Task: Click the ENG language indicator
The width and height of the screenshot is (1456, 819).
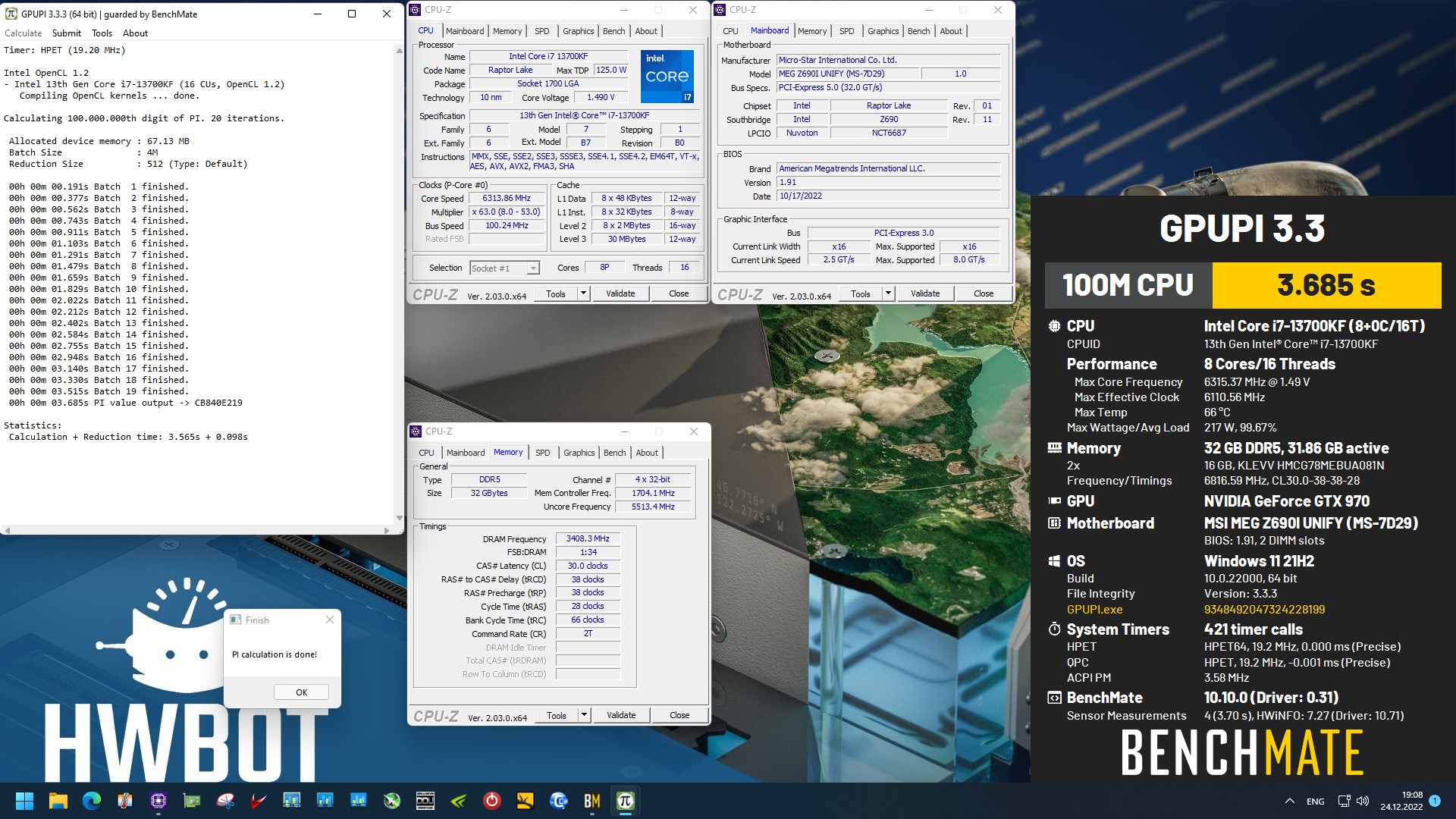Action: [x=1316, y=801]
